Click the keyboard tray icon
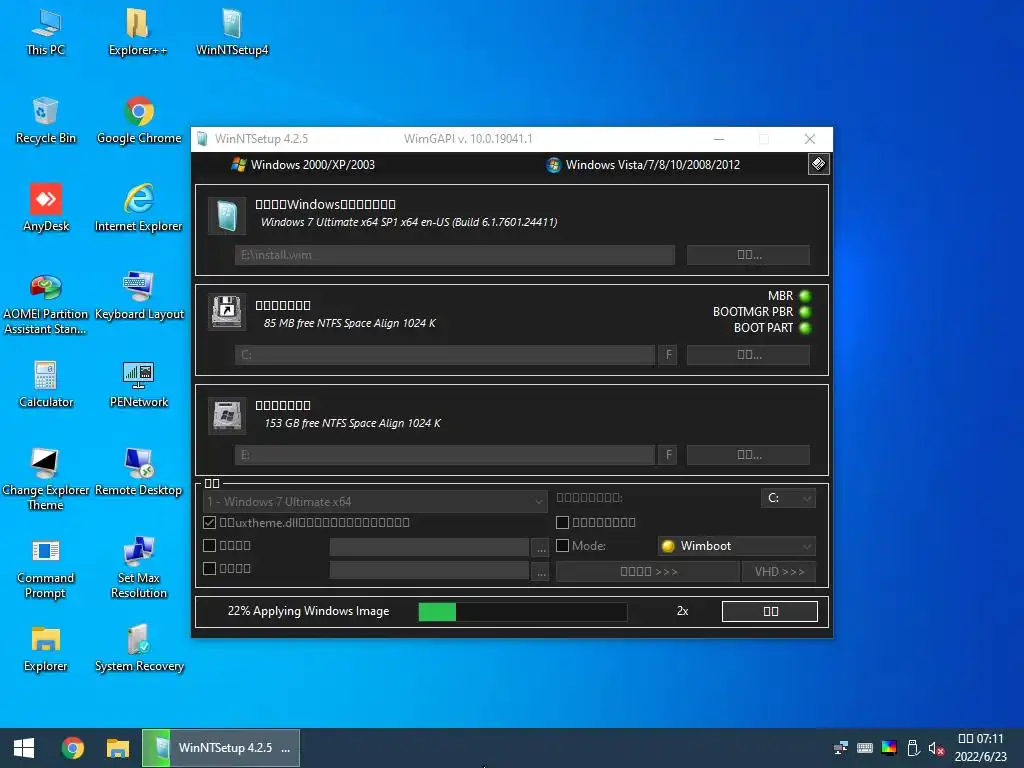Screen dimensions: 1024x768 865,748
